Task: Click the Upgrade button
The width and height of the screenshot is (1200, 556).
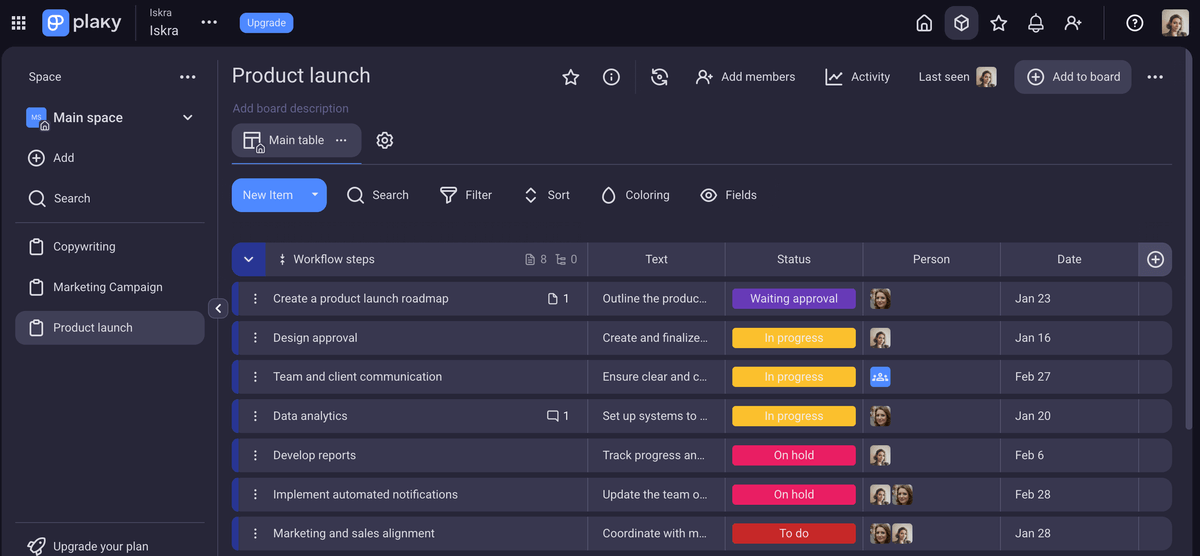Action: (266, 23)
